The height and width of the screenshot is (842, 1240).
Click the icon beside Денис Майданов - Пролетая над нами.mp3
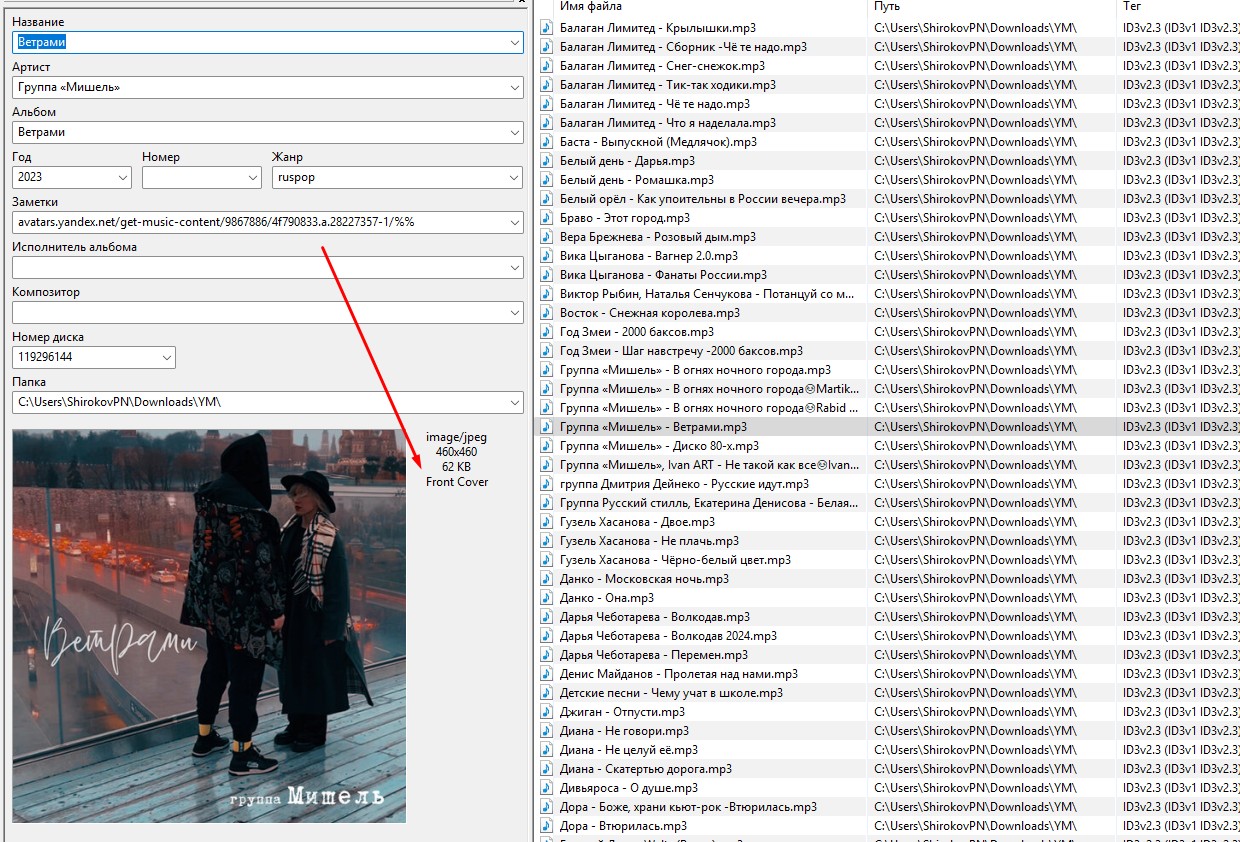546,674
